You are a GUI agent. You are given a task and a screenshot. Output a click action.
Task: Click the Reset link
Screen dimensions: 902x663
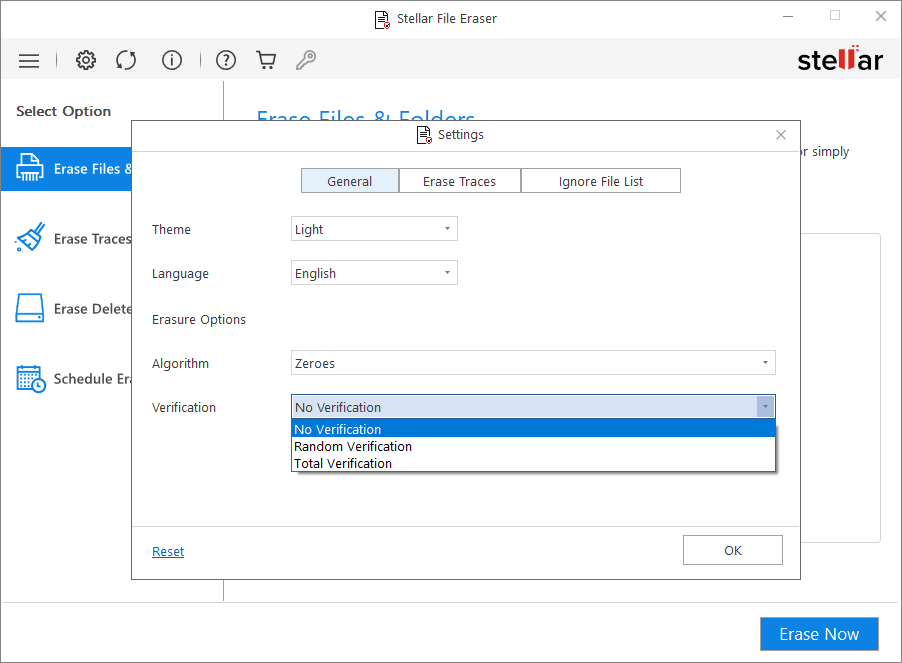click(168, 551)
